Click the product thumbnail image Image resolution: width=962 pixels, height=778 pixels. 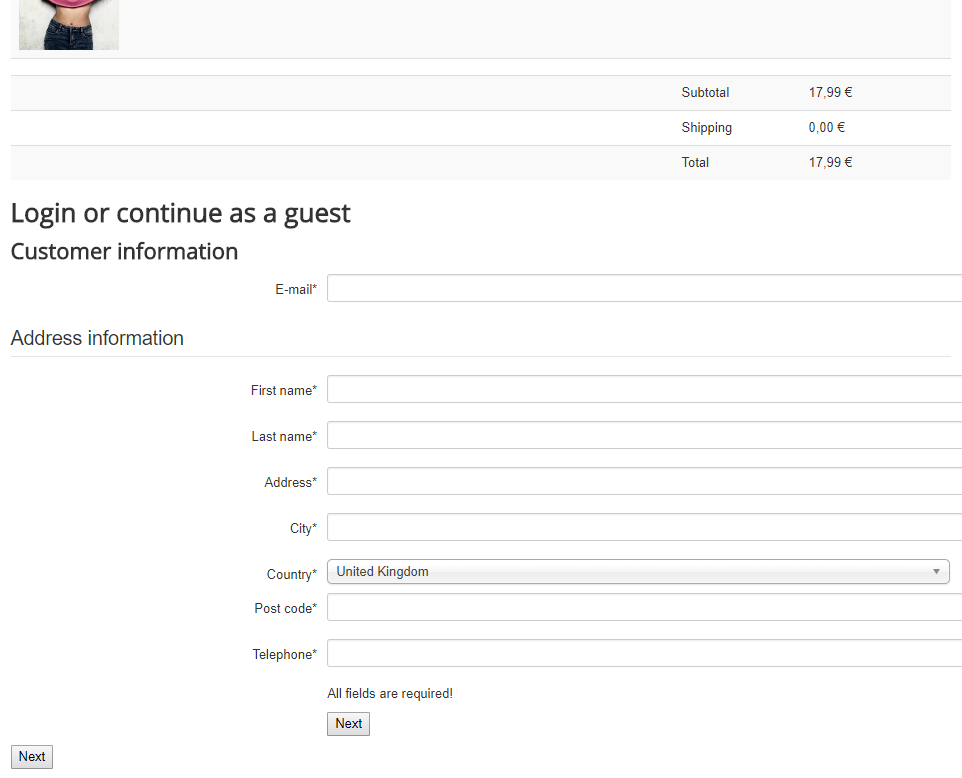pos(68,24)
